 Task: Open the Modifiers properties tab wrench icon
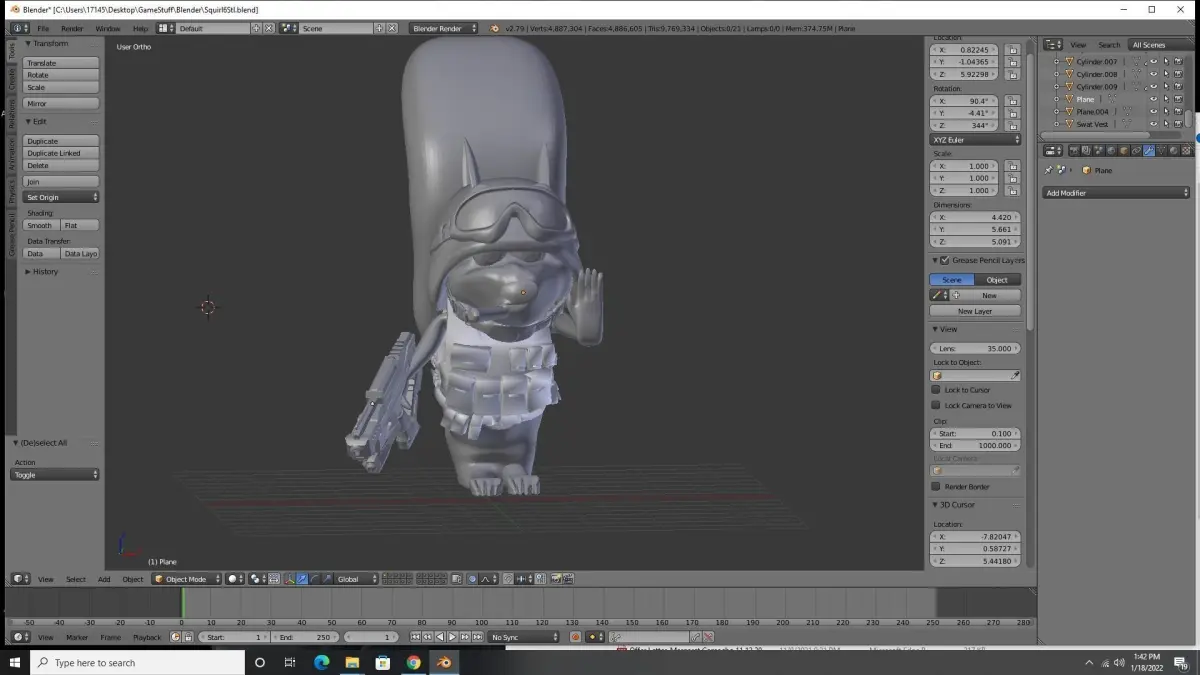[x=1149, y=150]
